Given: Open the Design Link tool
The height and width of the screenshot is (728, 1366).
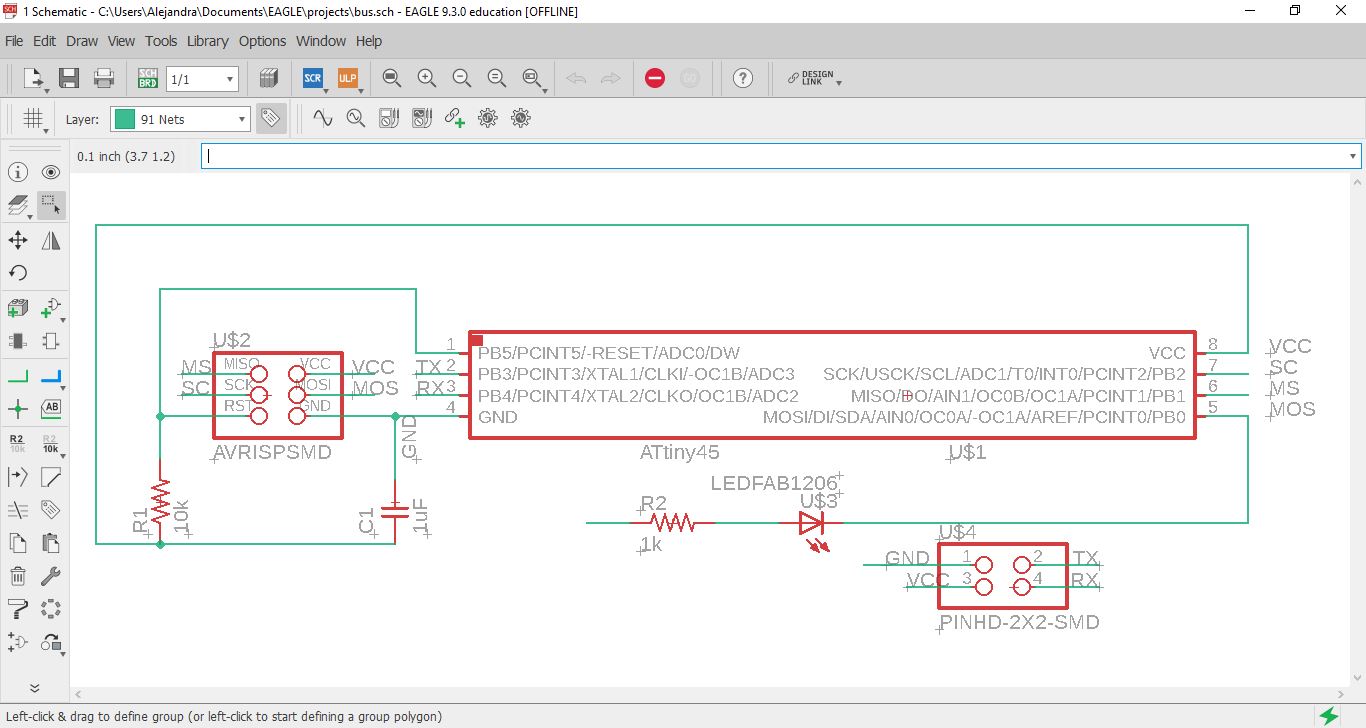Looking at the screenshot, I should [x=812, y=78].
